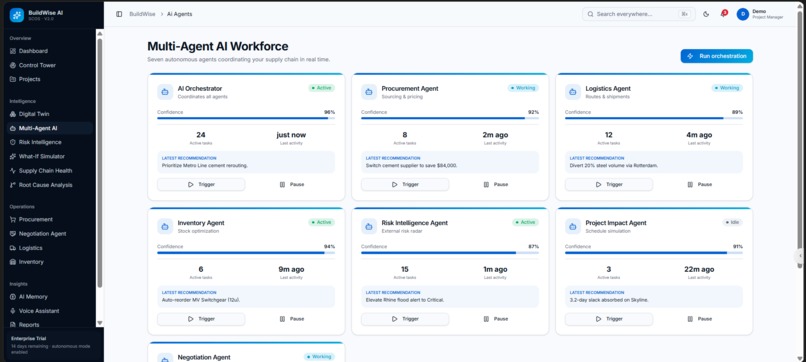
Task: Click the Supply Chain Health pulse icon
Action: (x=13, y=171)
